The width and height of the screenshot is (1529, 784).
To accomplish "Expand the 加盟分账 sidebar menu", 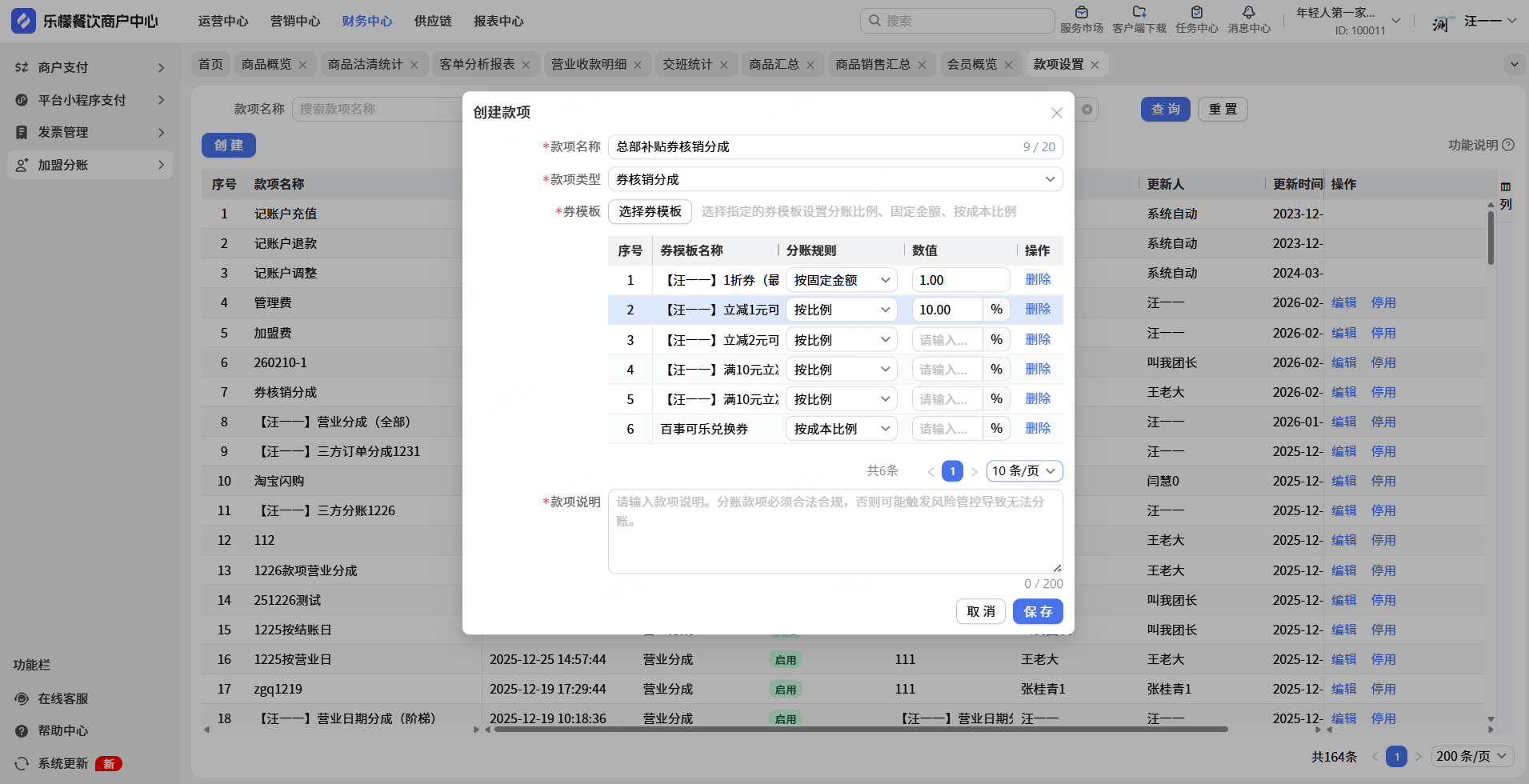I will (90, 165).
